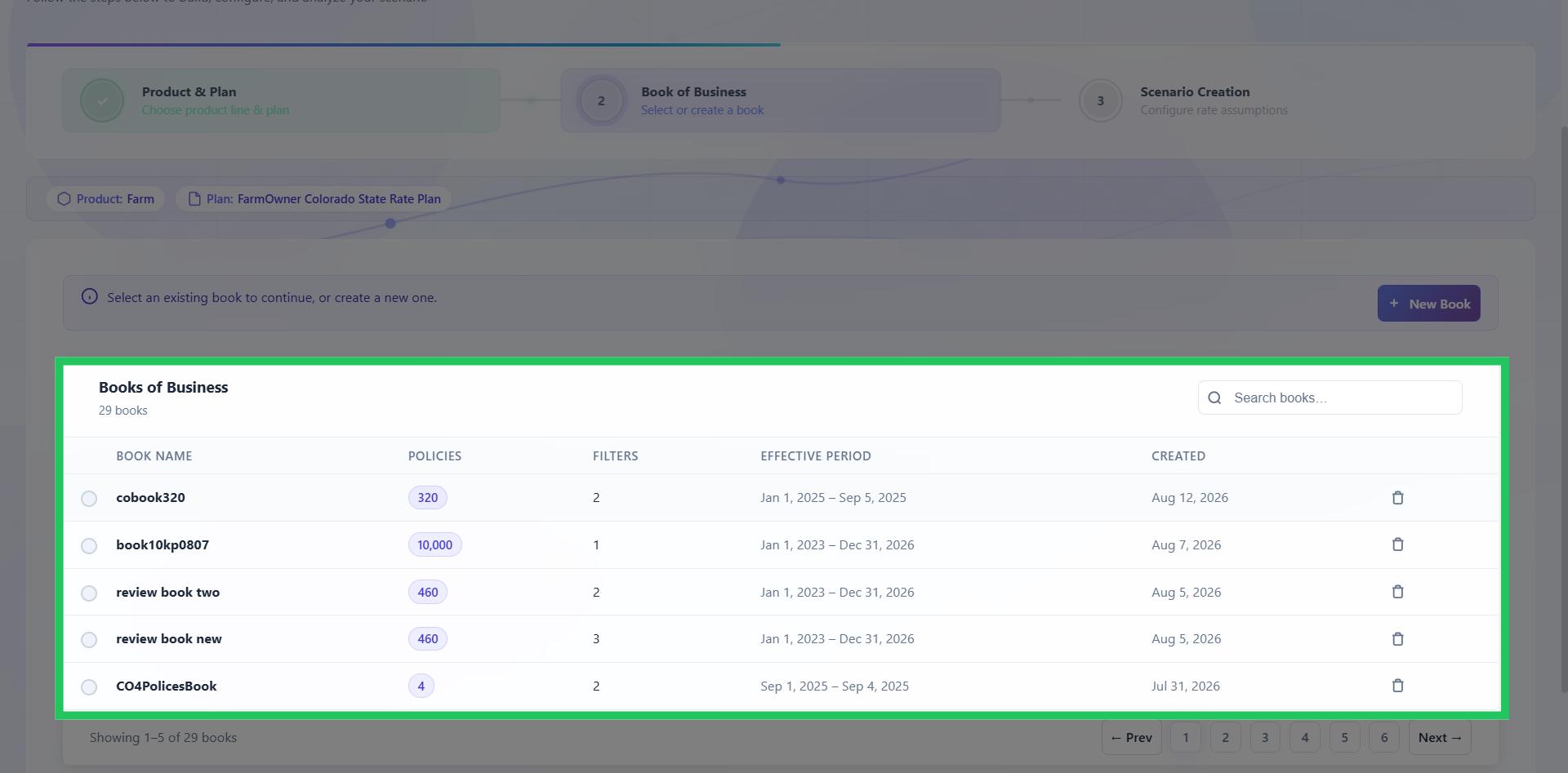Image resolution: width=1568 pixels, height=773 pixels.
Task: Open page 3 of books
Action: pos(1265,737)
